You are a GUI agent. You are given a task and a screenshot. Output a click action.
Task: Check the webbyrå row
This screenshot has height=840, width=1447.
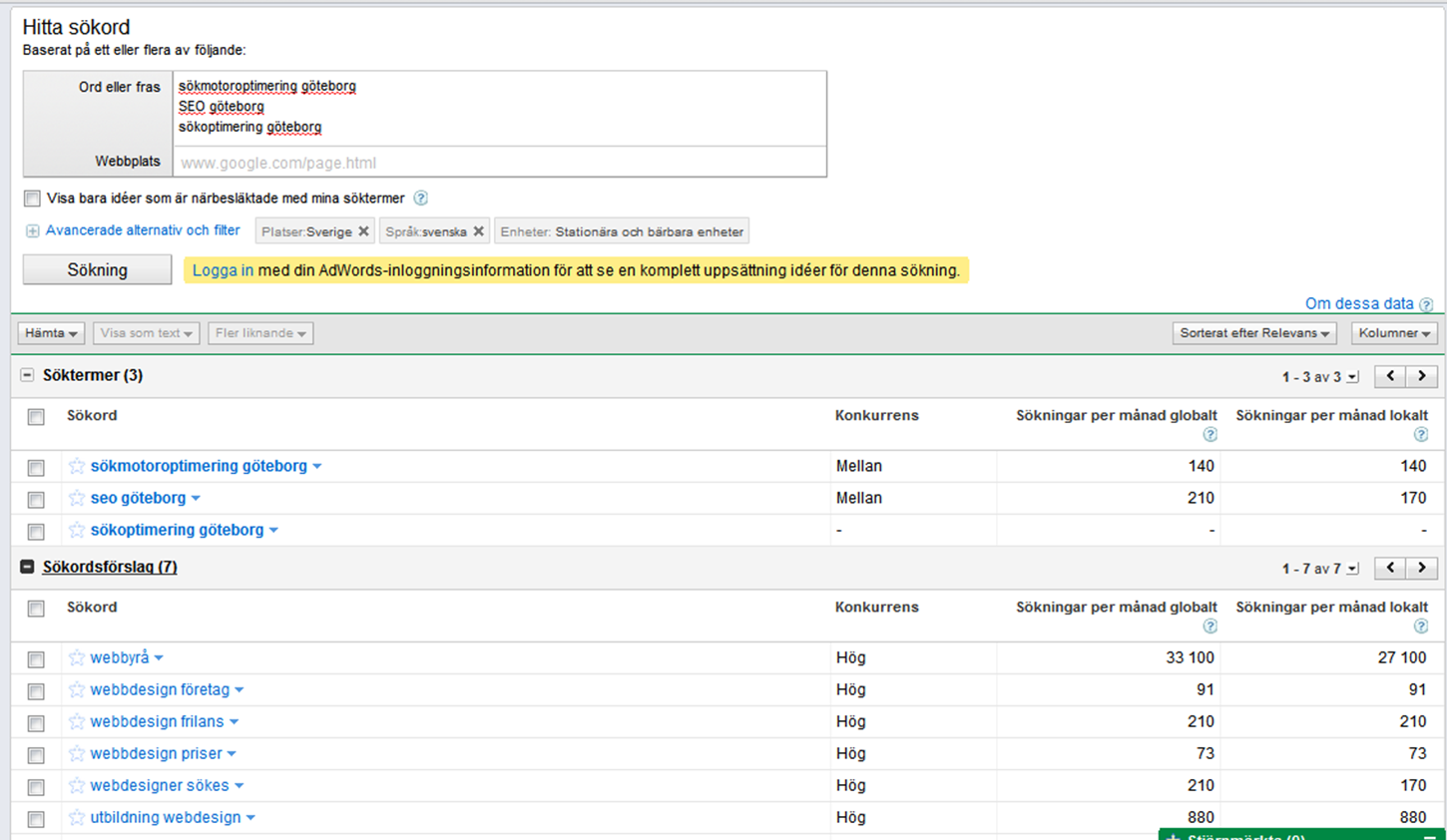point(36,659)
